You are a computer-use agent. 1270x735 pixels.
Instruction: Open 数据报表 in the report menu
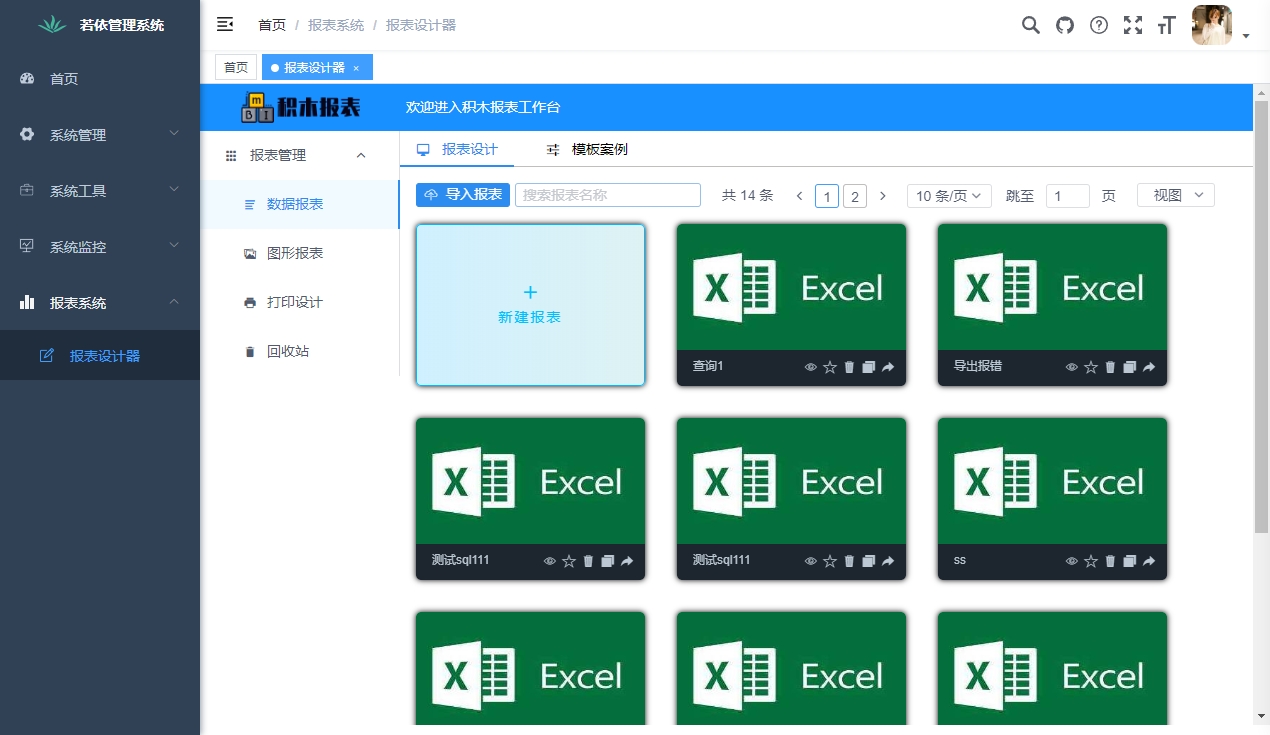(x=300, y=204)
